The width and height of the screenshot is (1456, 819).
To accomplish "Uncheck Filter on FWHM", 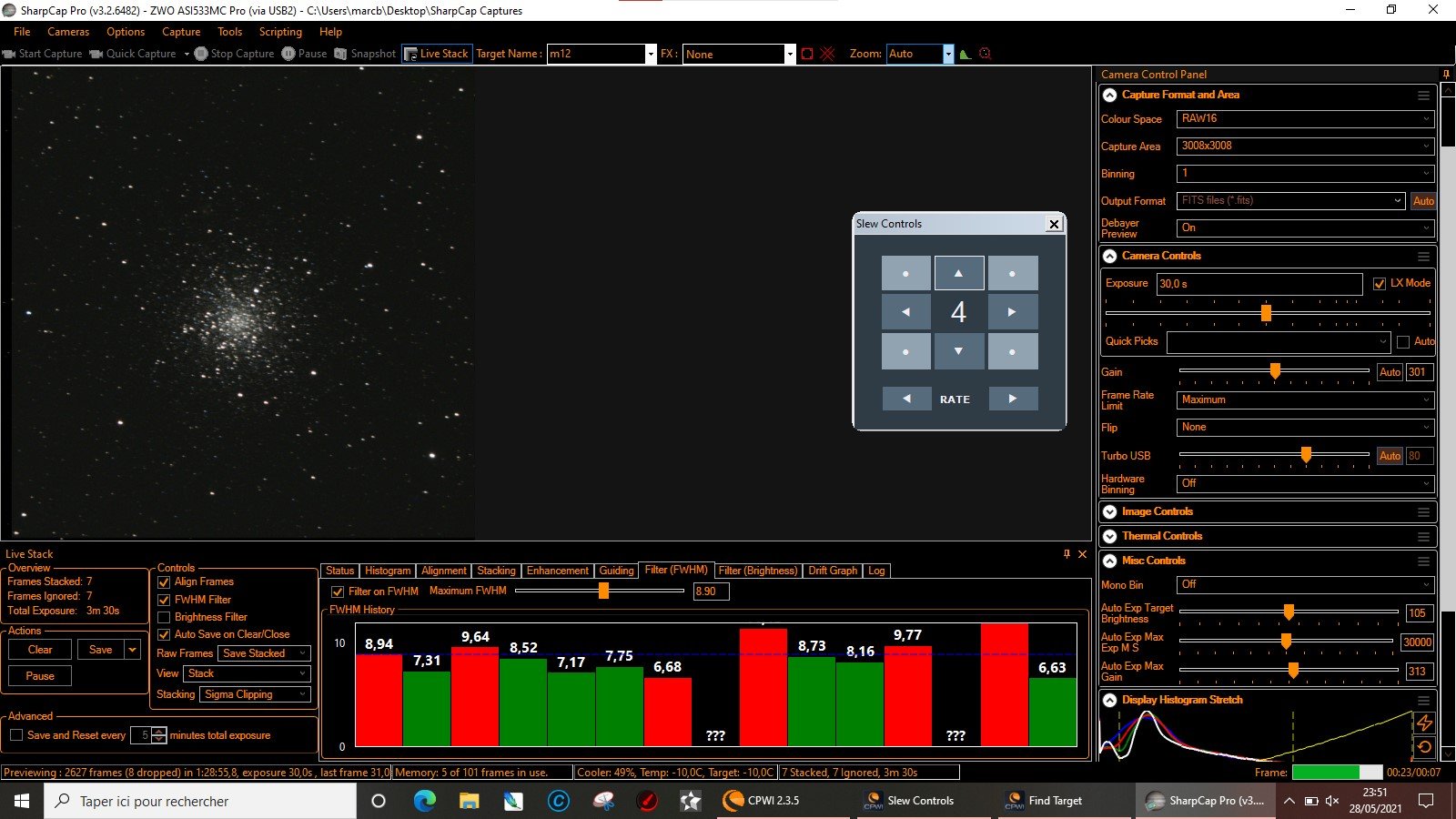I will pyautogui.click(x=338, y=591).
